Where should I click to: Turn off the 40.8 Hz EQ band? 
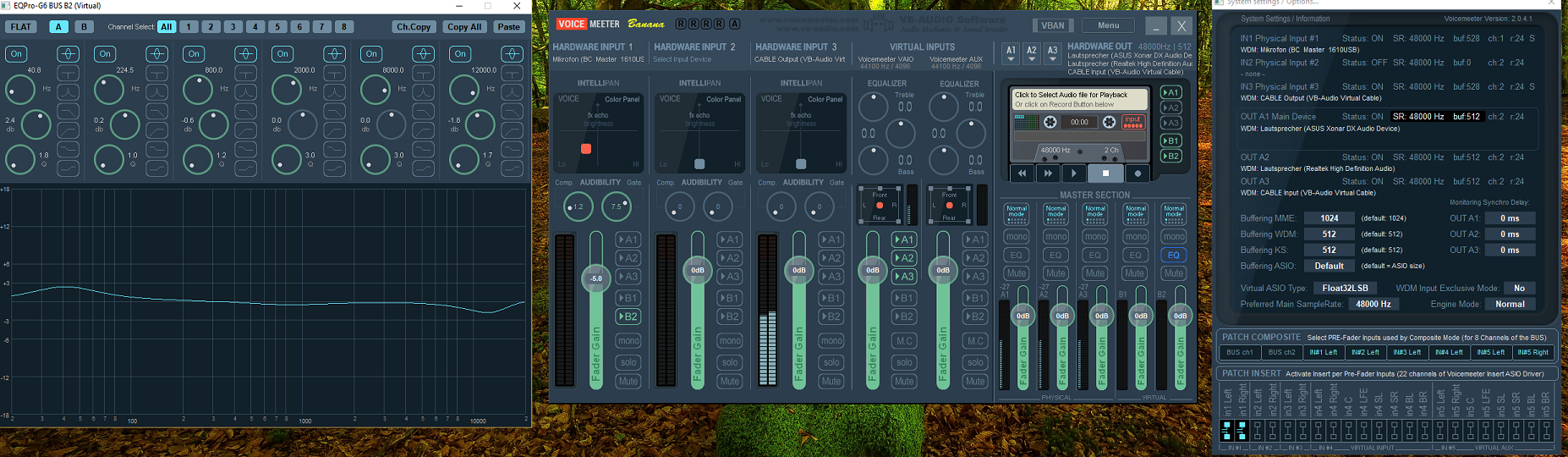coord(16,53)
